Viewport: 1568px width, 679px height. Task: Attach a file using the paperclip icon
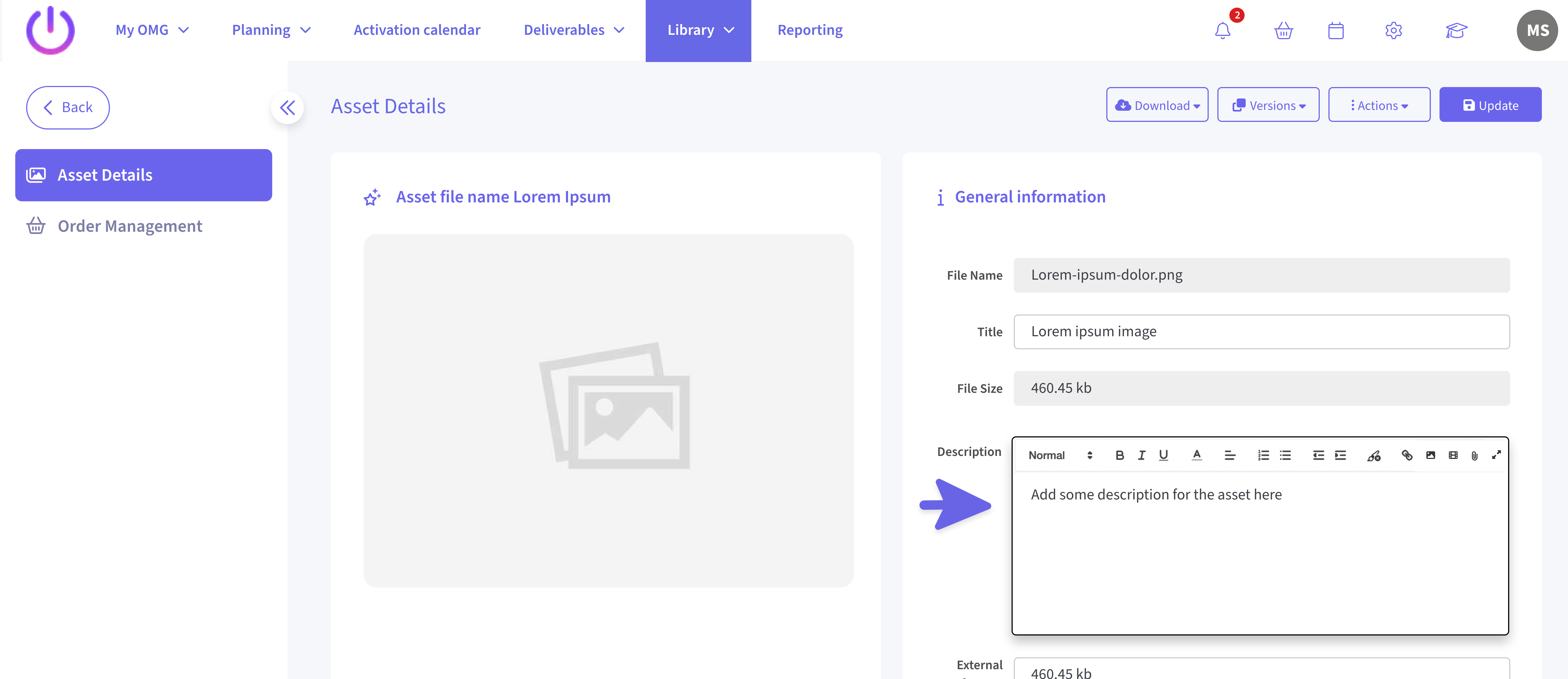point(1474,456)
